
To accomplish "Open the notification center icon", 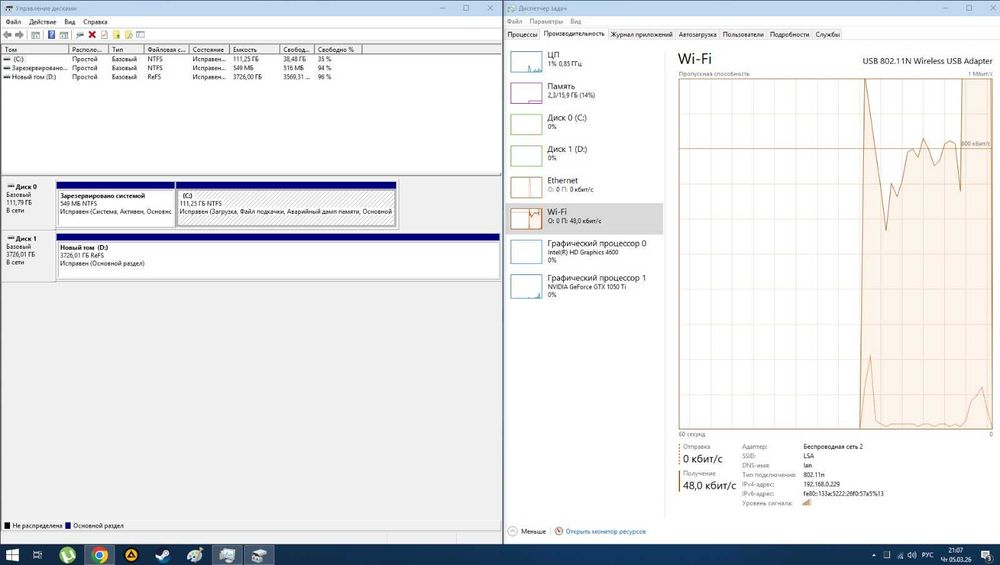I will coord(986,555).
